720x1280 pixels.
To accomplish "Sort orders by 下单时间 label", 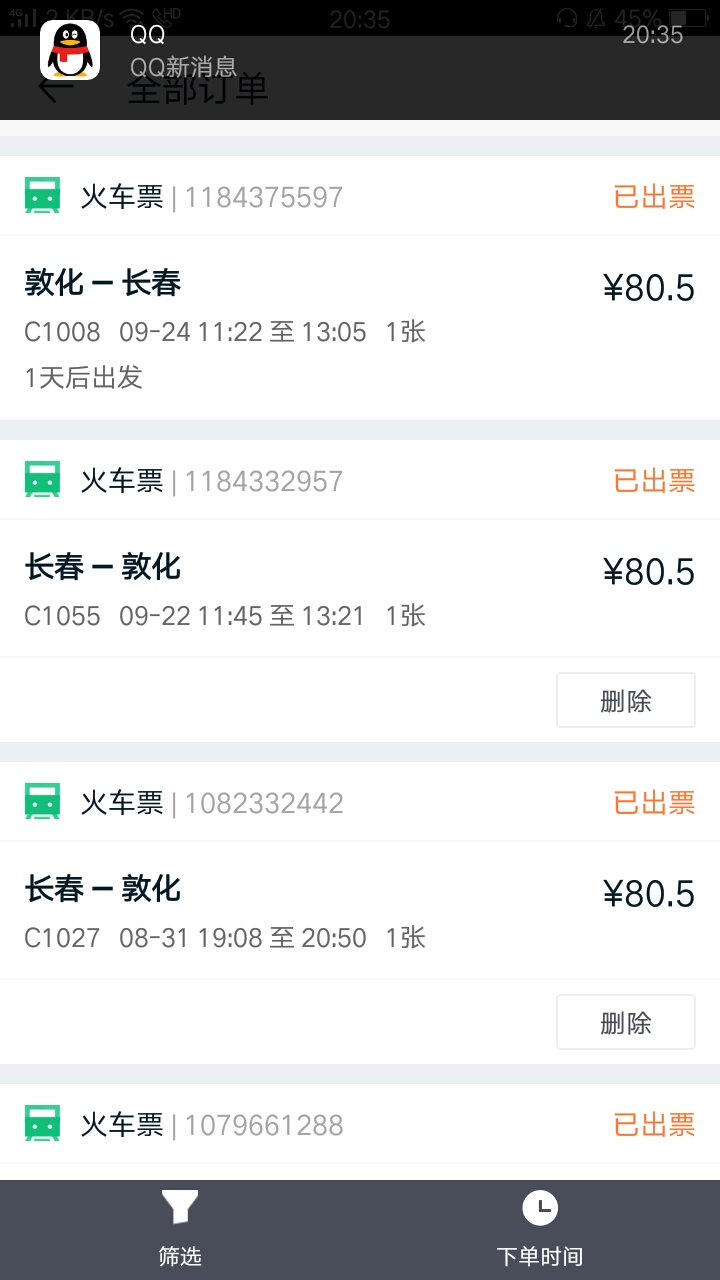I will point(540,1256).
